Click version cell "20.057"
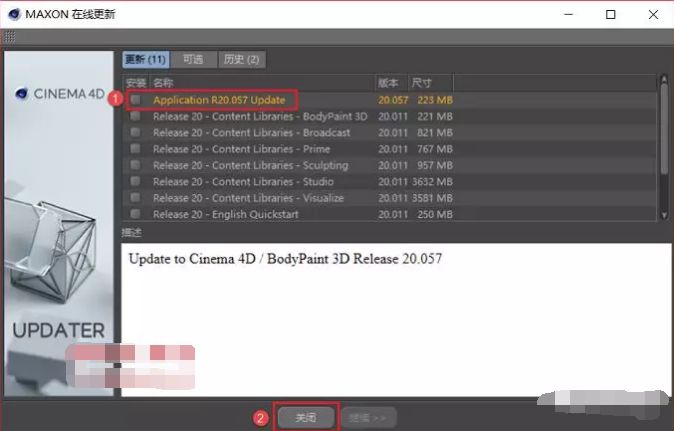Image resolution: width=674 pixels, height=431 pixels. click(393, 100)
